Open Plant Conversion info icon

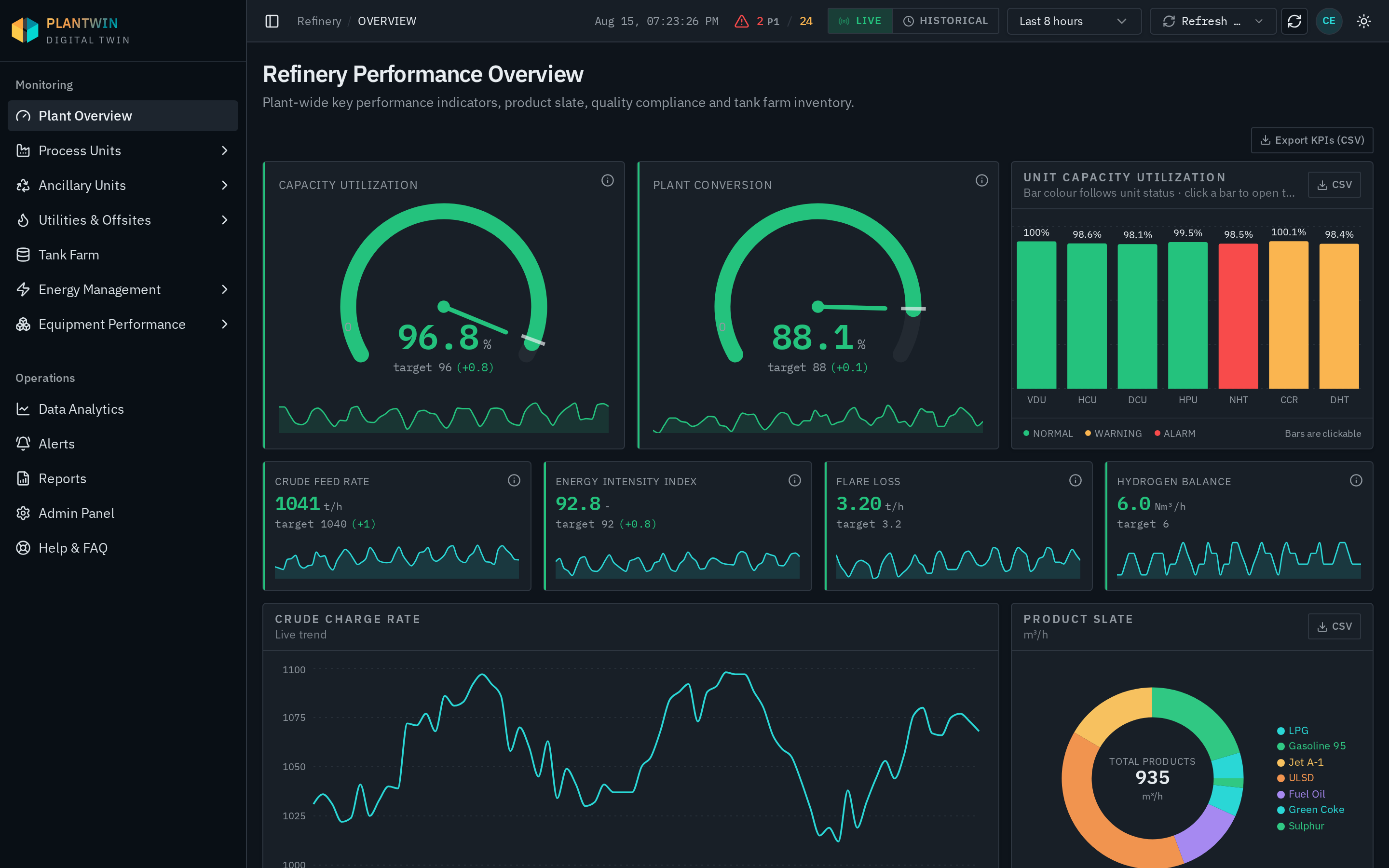[x=981, y=180]
